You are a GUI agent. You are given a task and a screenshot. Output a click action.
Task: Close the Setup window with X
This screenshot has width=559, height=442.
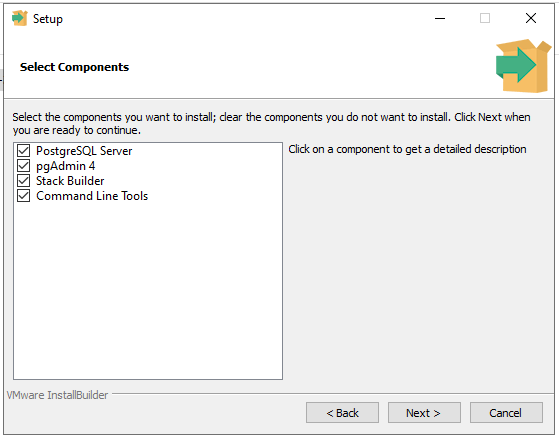(x=531, y=18)
